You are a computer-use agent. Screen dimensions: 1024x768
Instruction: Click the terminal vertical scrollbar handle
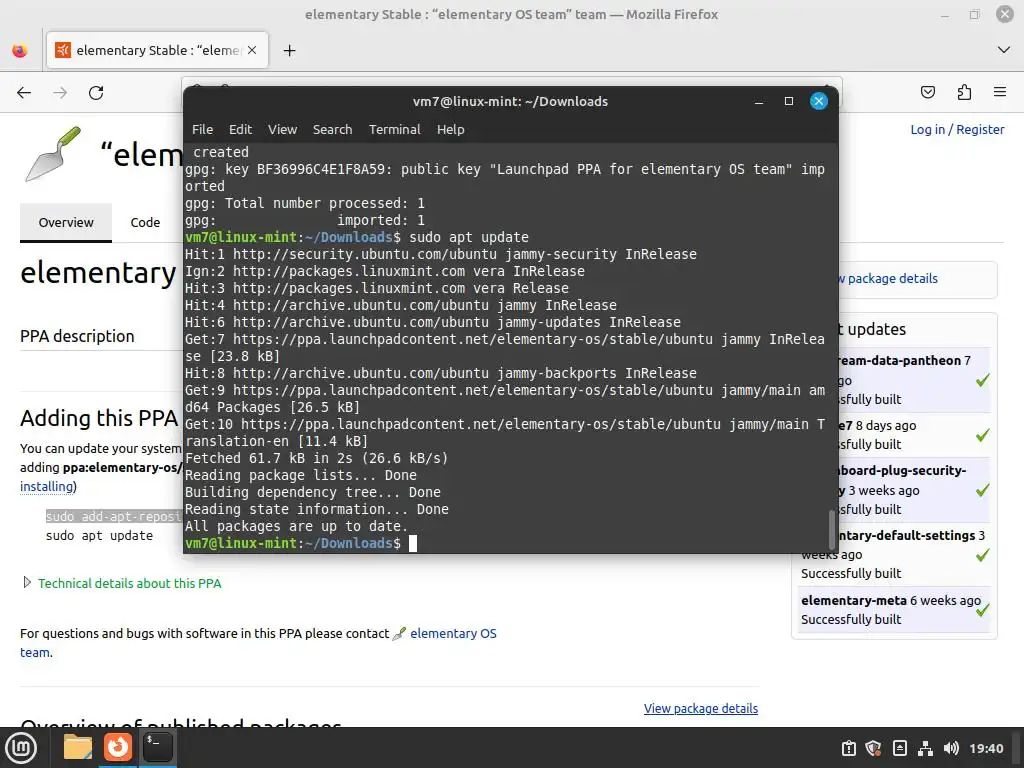point(831,530)
